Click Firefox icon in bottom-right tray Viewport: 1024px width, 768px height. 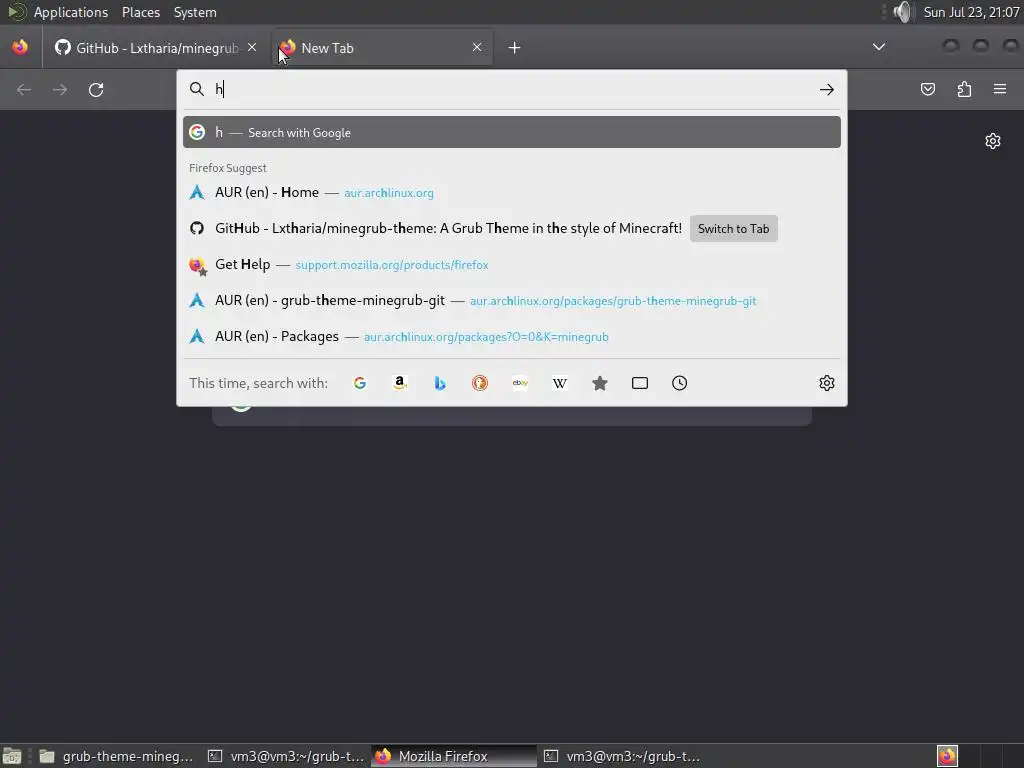point(947,756)
